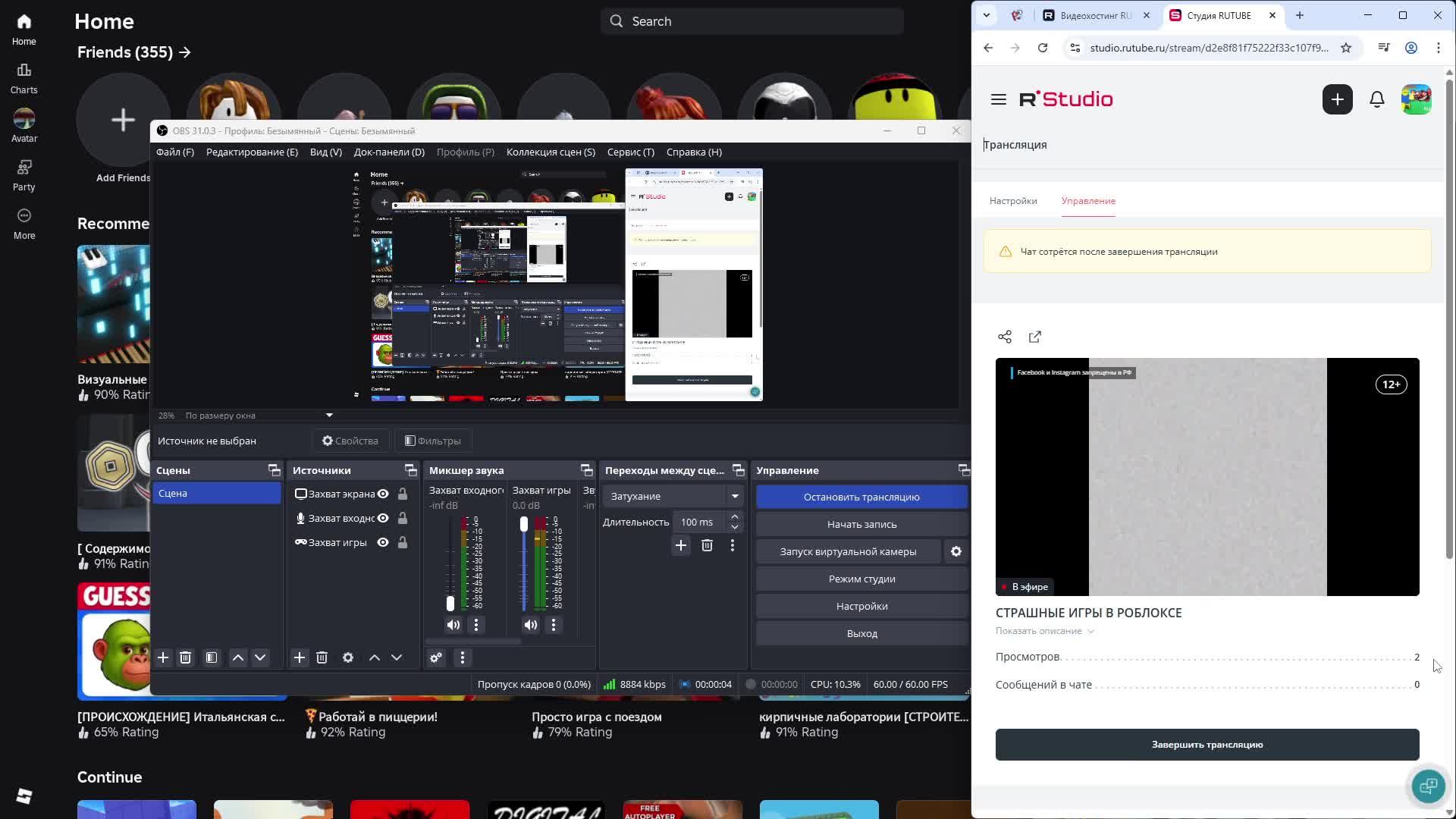Undock the Микшер звука panel

[586, 470]
